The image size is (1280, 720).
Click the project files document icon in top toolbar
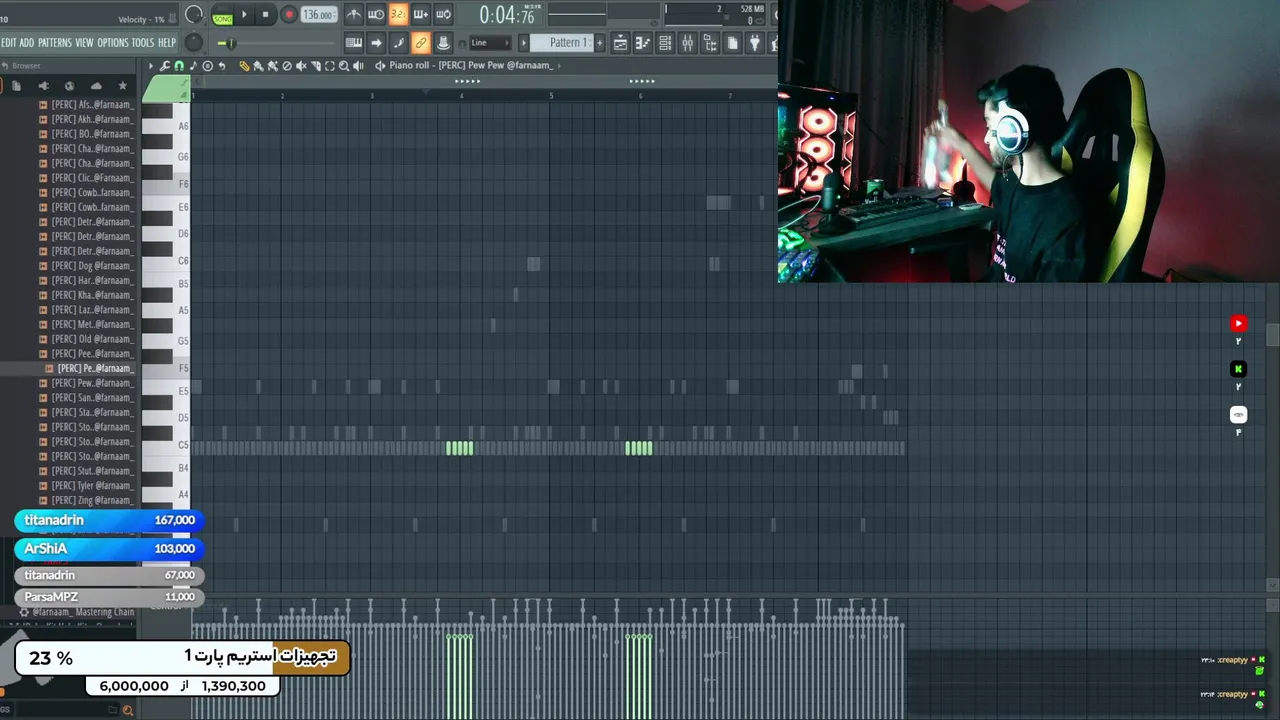(733, 43)
